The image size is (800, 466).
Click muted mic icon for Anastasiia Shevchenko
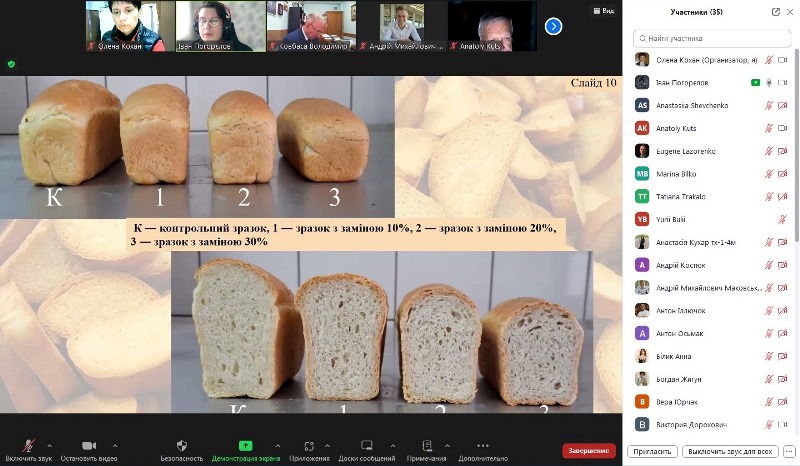coord(769,106)
